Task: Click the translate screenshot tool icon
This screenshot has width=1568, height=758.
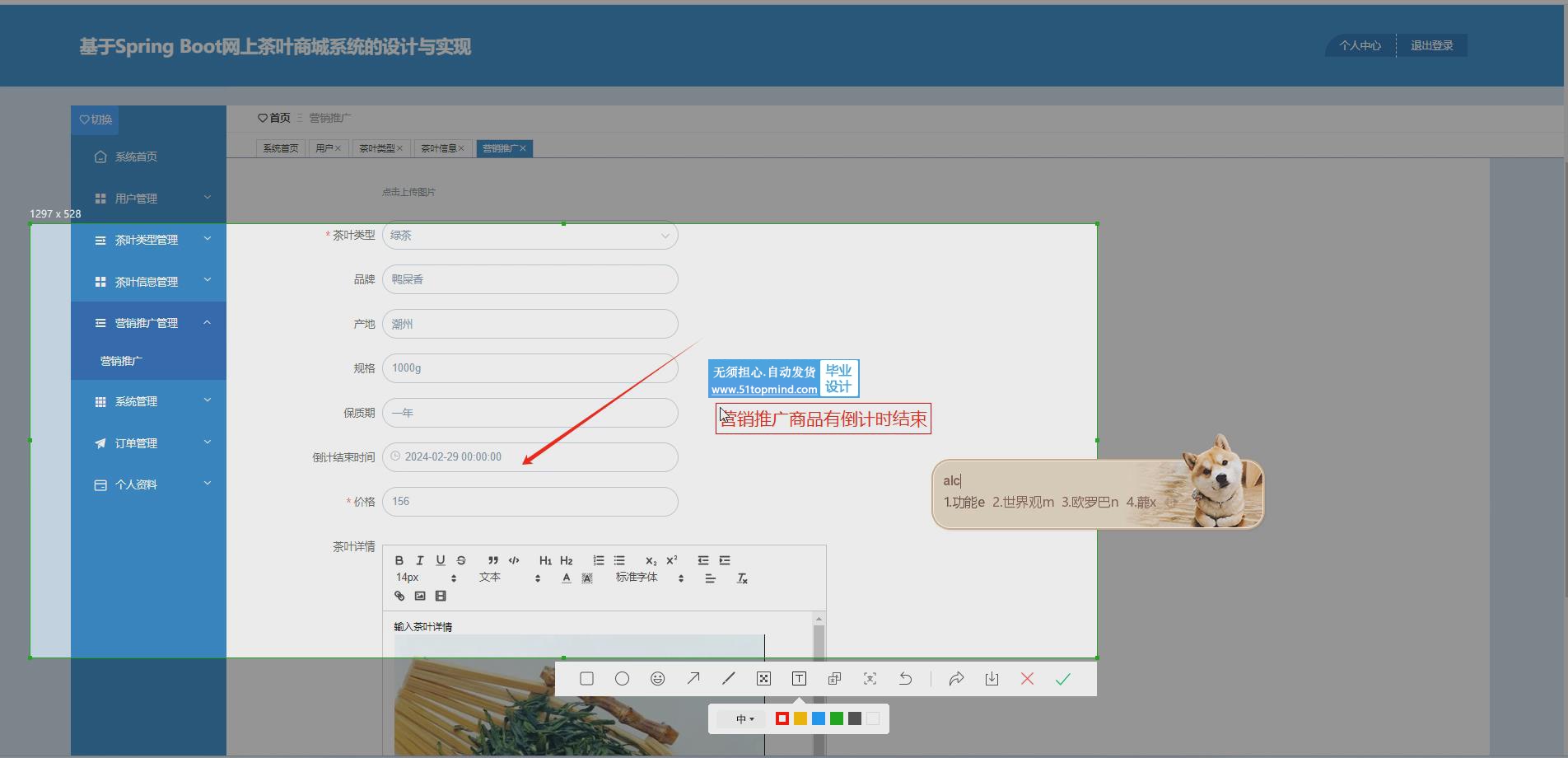Action: tap(834, 679)
